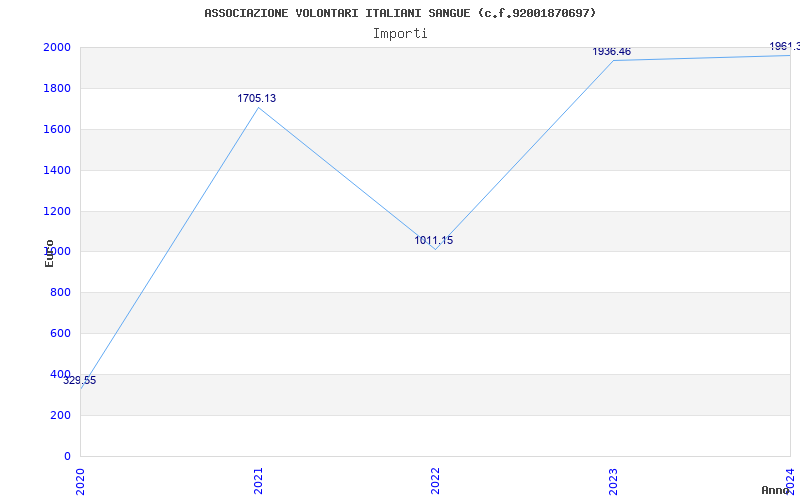Select the 329.55 data label
Screen dimensions: 800x500
(80, 381)
